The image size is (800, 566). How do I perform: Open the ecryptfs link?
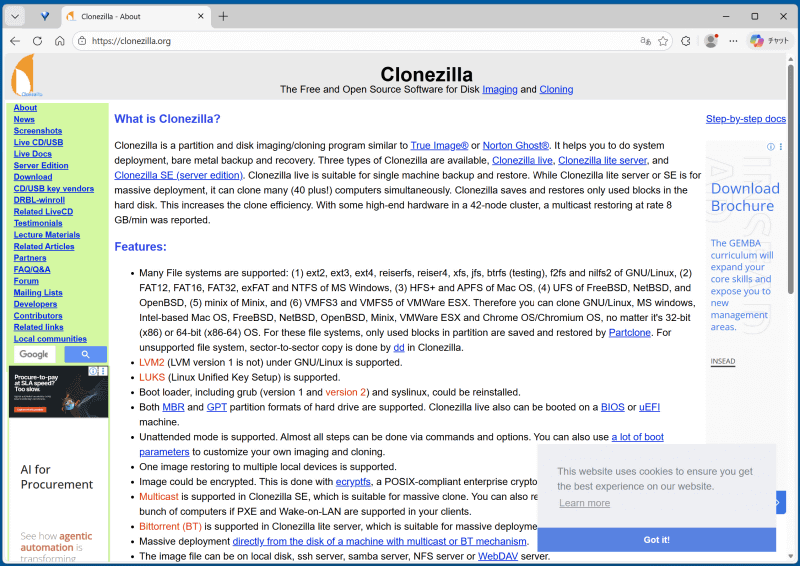[353, 482]
